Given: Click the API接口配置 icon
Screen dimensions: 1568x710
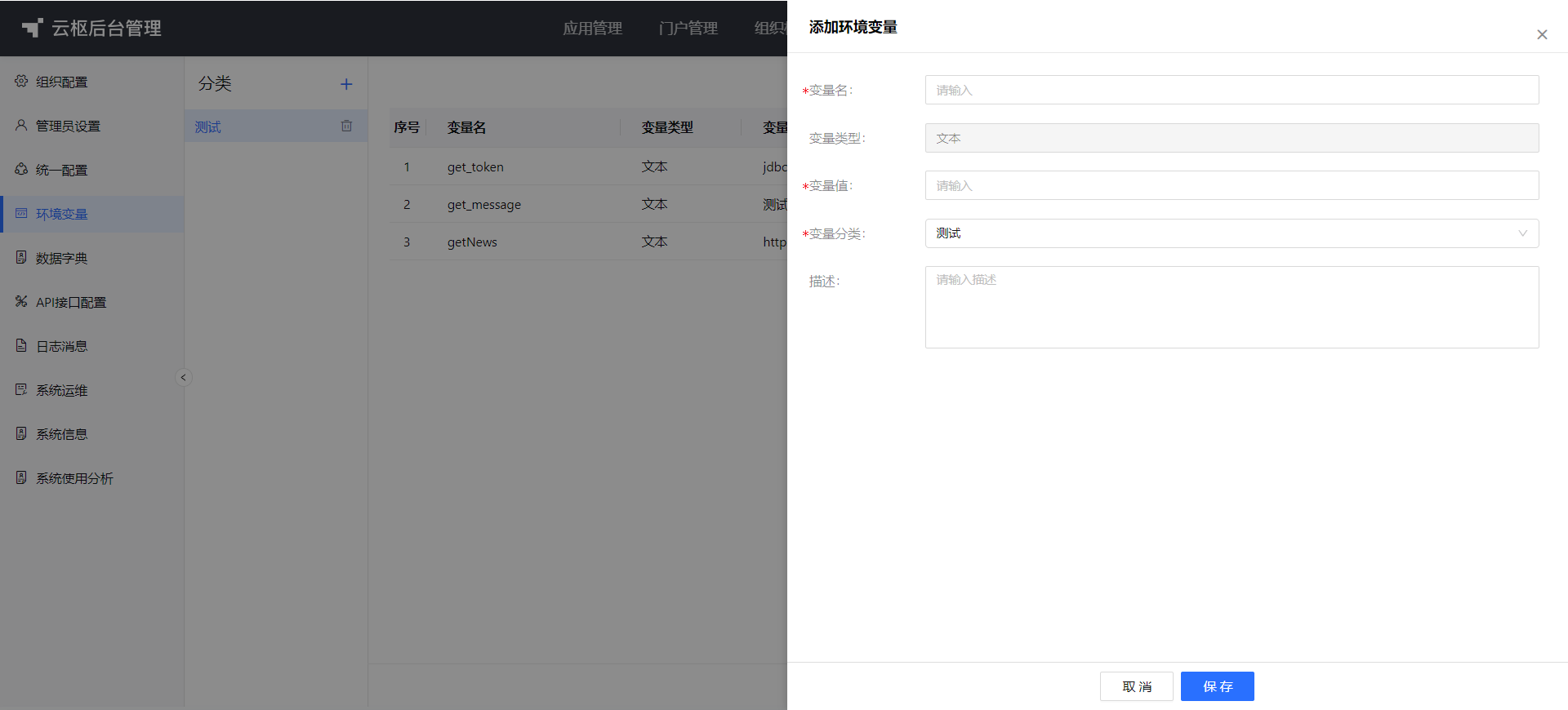Looking at the screenshot, I should coord(21,301).
